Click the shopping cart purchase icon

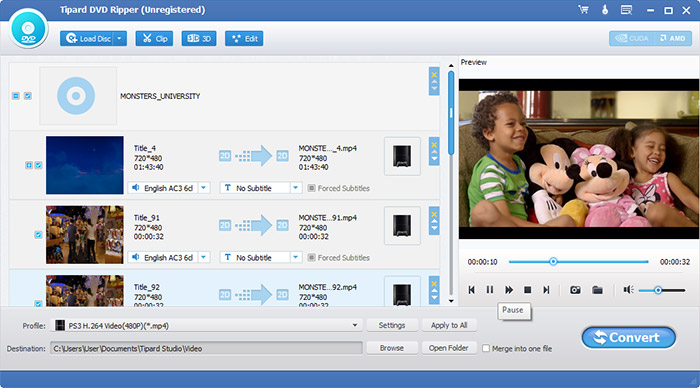(x=583, y=10)
